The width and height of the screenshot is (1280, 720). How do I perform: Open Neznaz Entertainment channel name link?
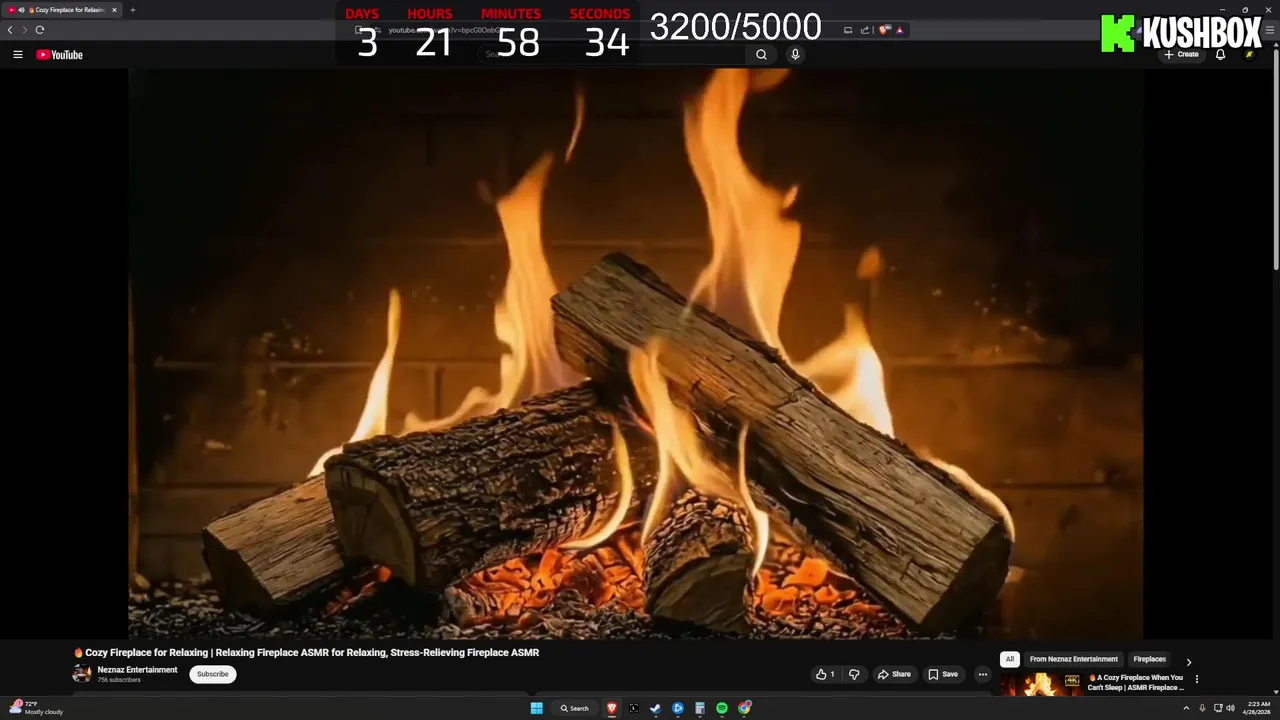coord(137,670)
